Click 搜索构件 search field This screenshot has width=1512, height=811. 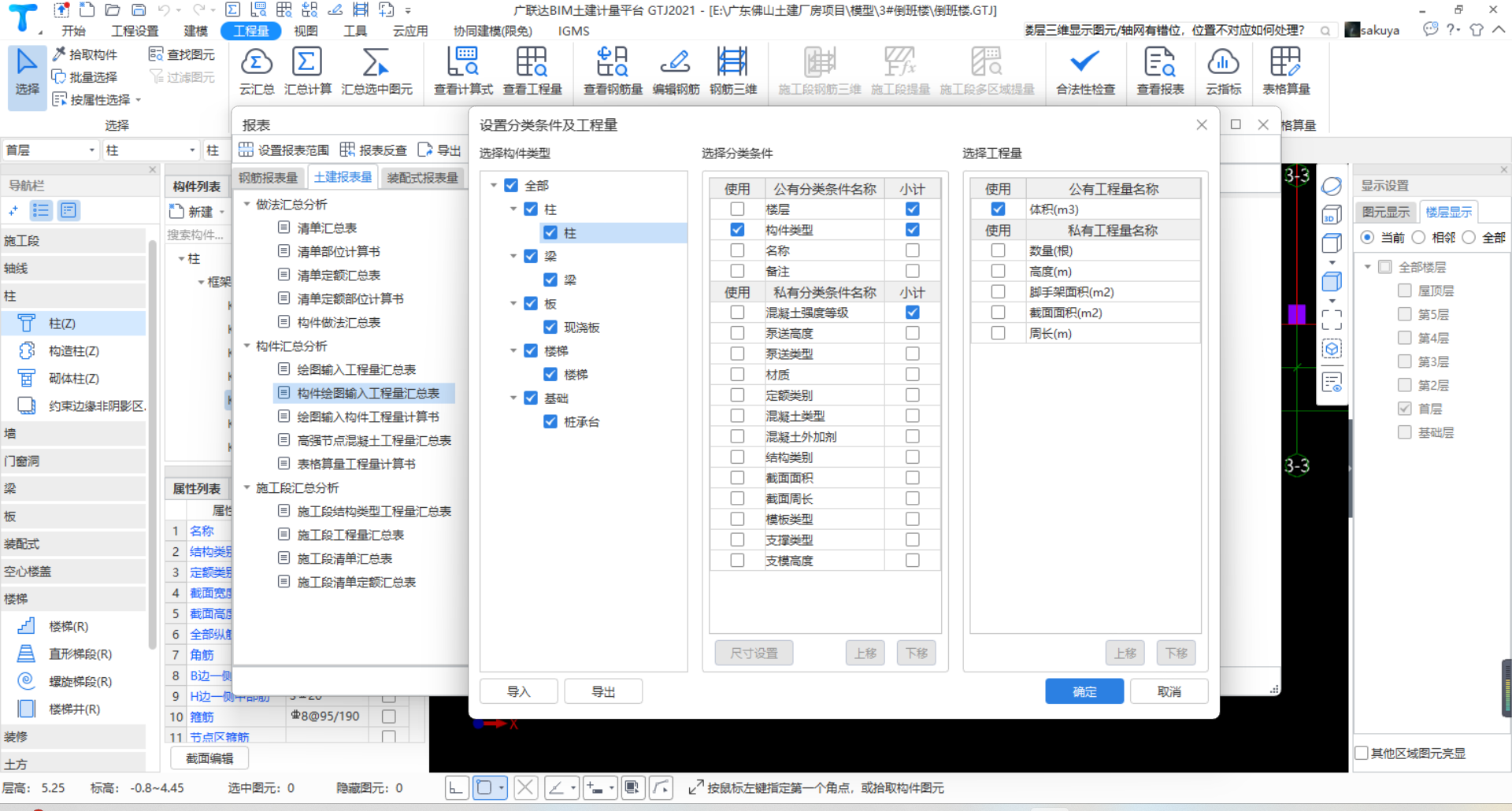[x=197, y=235]
